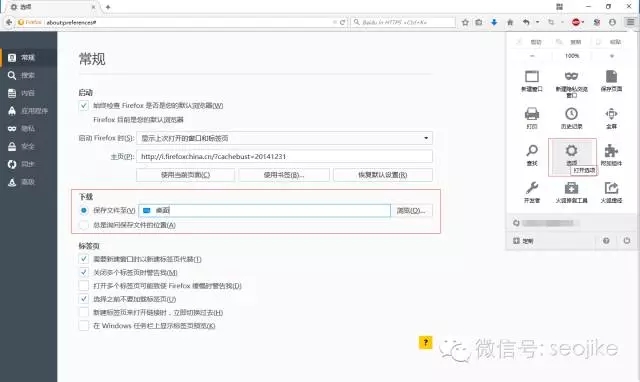Open a new tab with the plus button
The width and height of the screenshot is (640, 382).
pos(108,7)
